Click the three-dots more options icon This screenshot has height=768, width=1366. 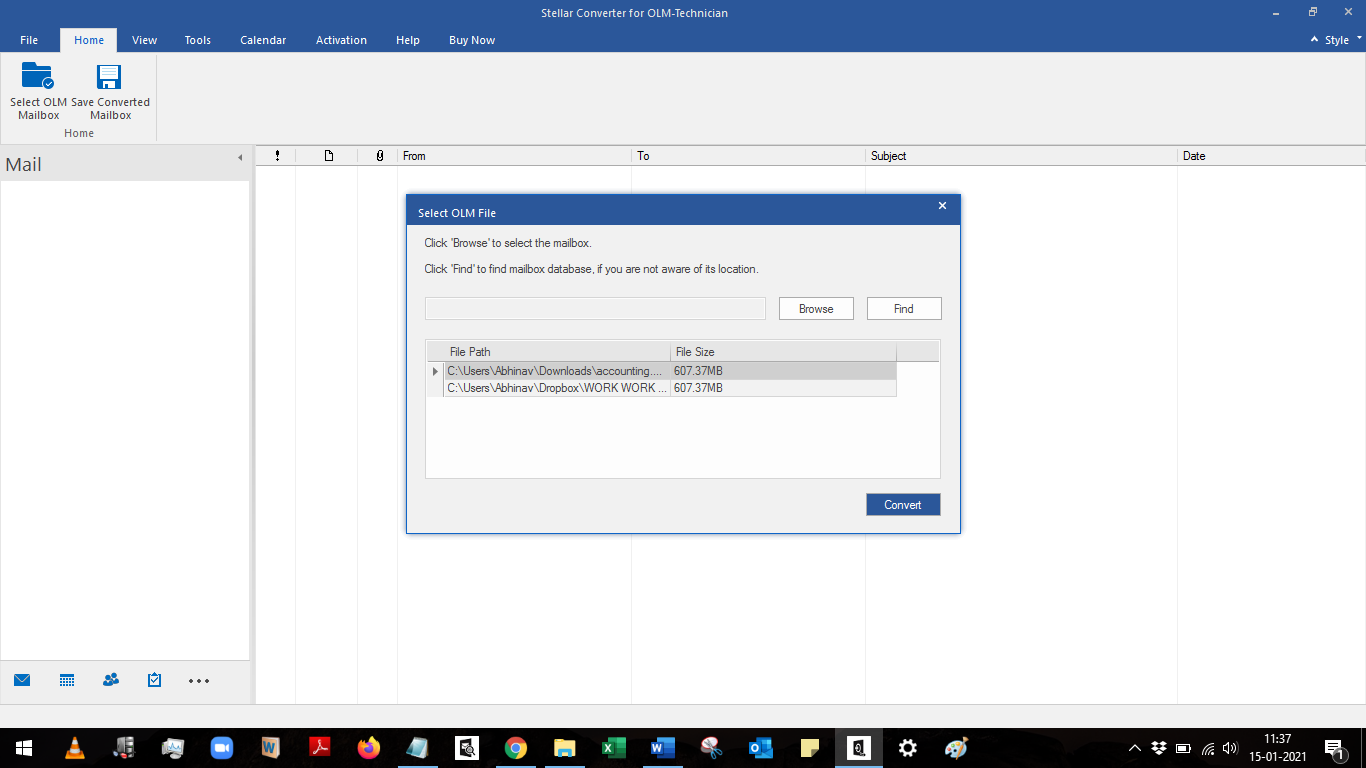pyautogui.click(x=199, y=681)
